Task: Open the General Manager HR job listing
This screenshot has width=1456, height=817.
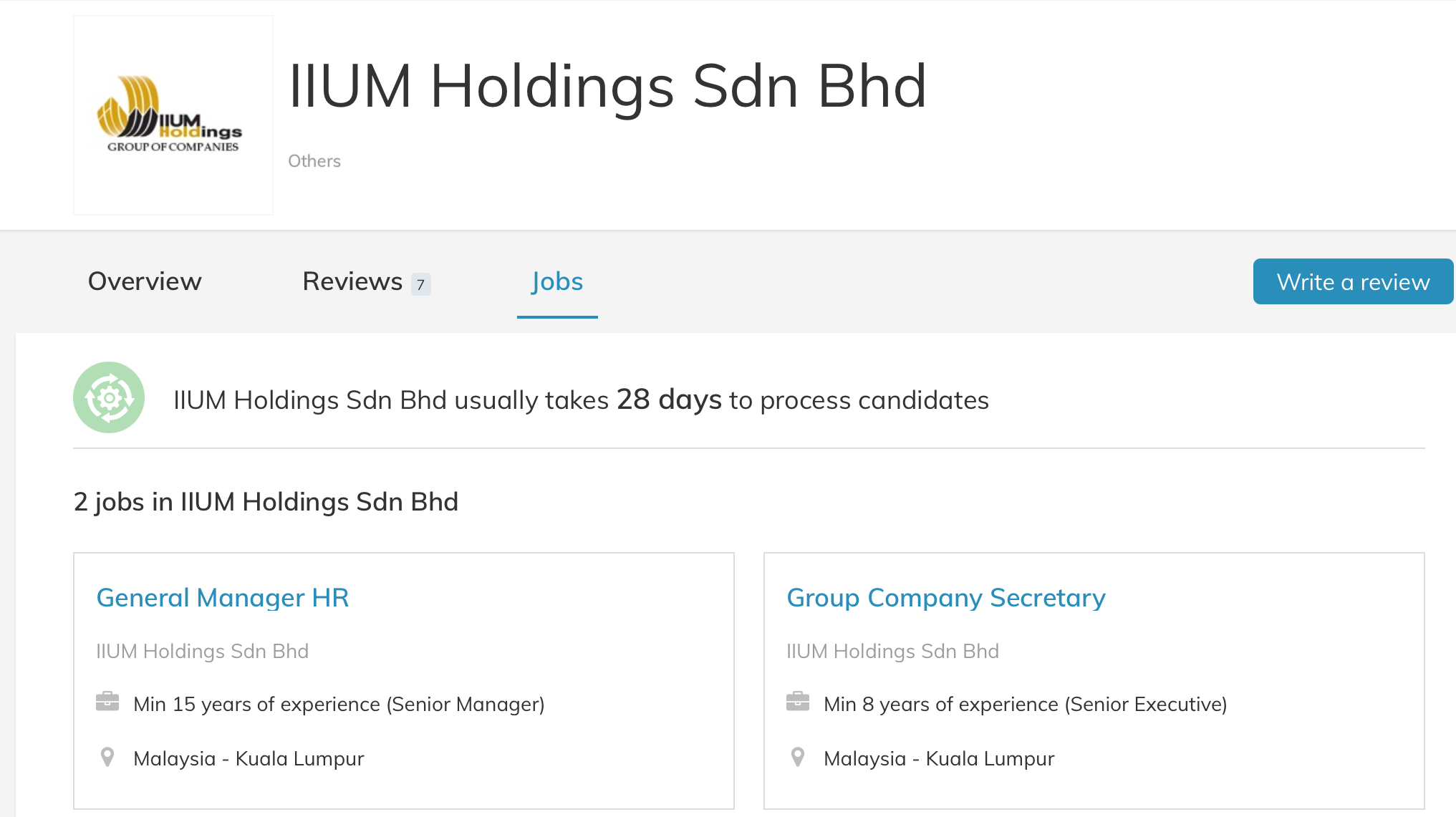Action: coord(223,598)
